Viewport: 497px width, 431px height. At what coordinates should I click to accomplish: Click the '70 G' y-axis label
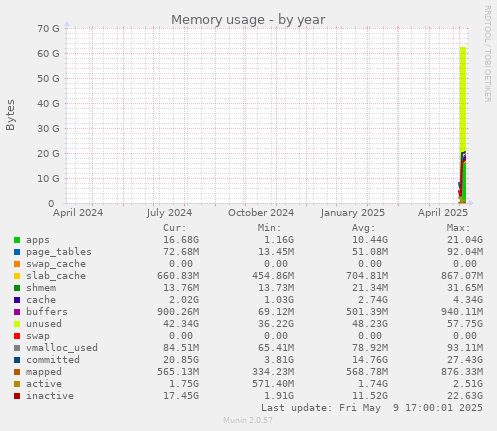[x=48, y=29]
